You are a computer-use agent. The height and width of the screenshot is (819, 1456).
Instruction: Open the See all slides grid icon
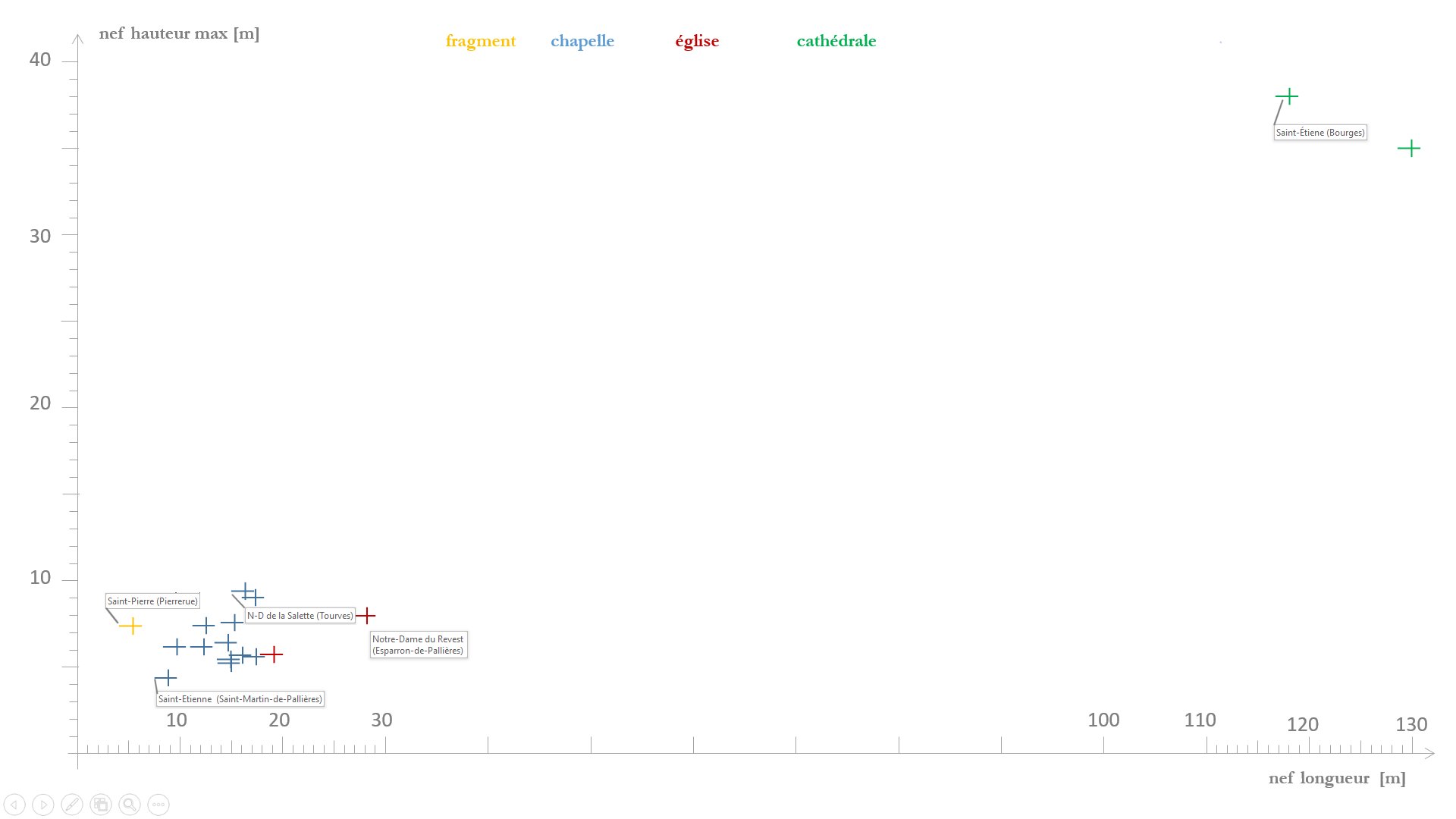click(101, 805)
